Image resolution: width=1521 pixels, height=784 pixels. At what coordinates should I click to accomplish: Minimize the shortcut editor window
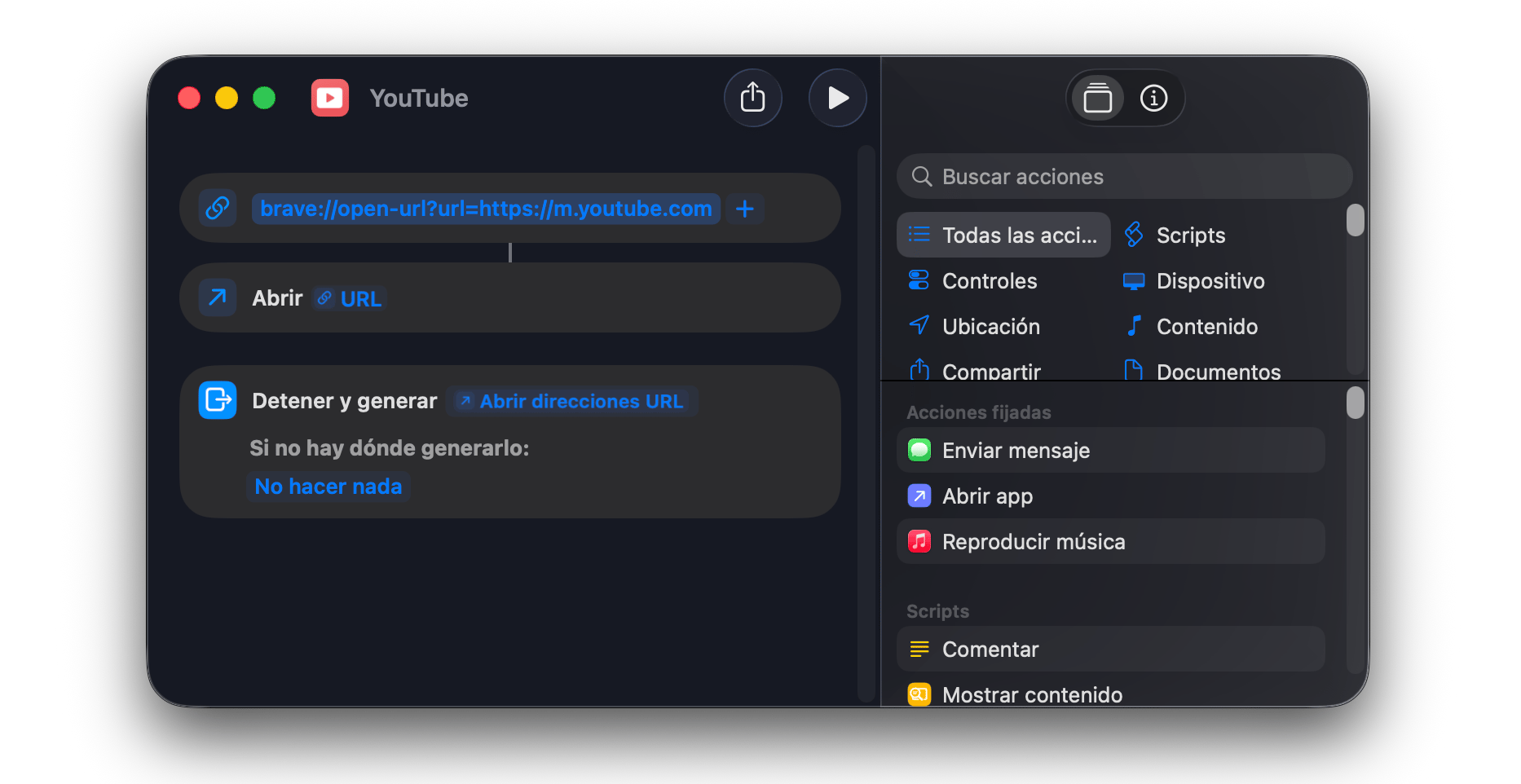[227, 98]
